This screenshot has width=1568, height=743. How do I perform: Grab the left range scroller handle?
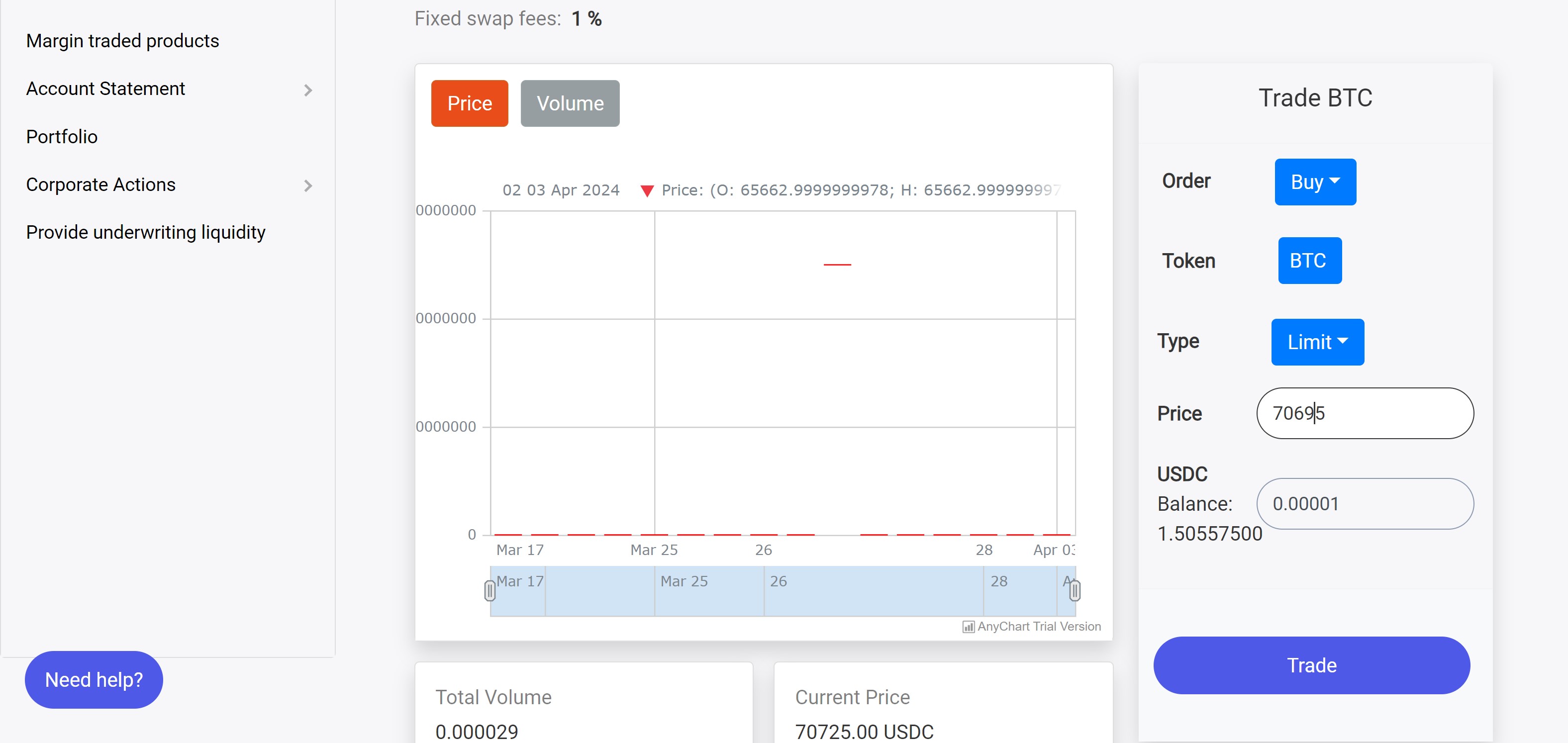(490, 590)
